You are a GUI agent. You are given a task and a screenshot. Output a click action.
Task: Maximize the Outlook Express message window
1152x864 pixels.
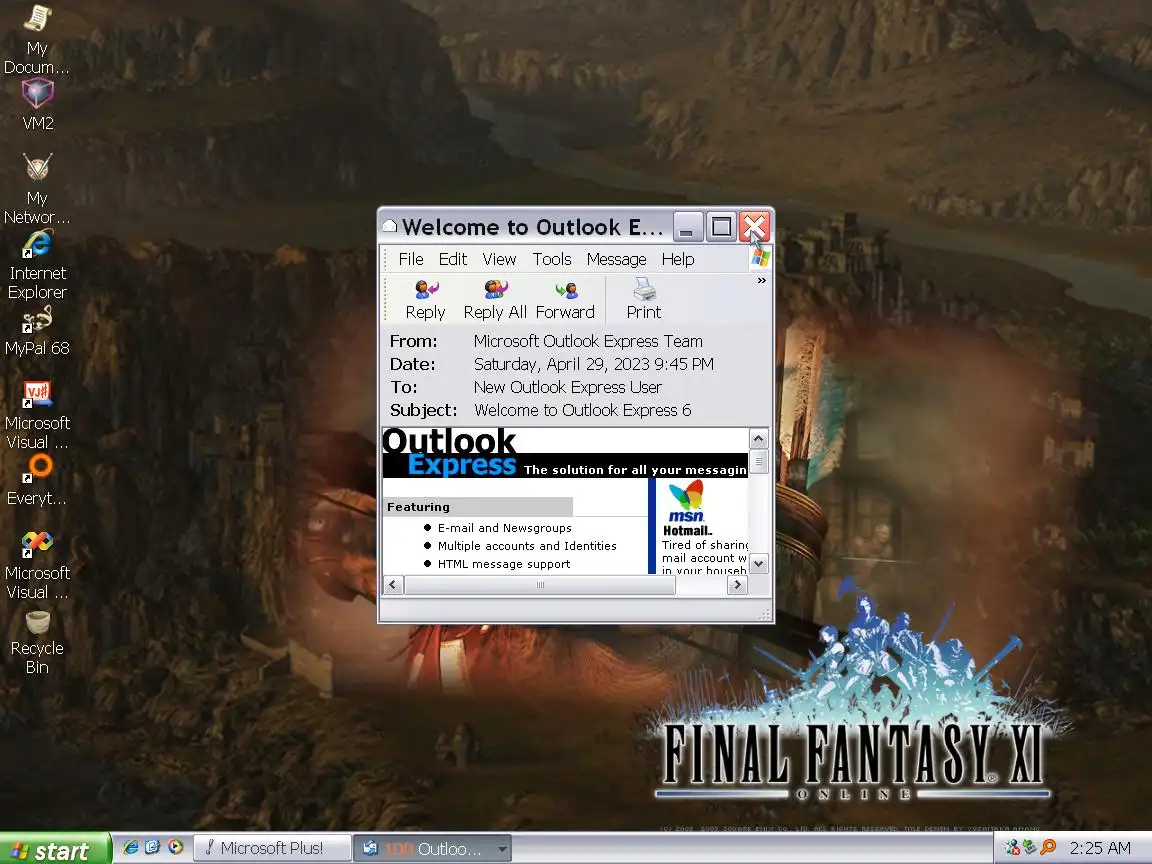(721, 227)
